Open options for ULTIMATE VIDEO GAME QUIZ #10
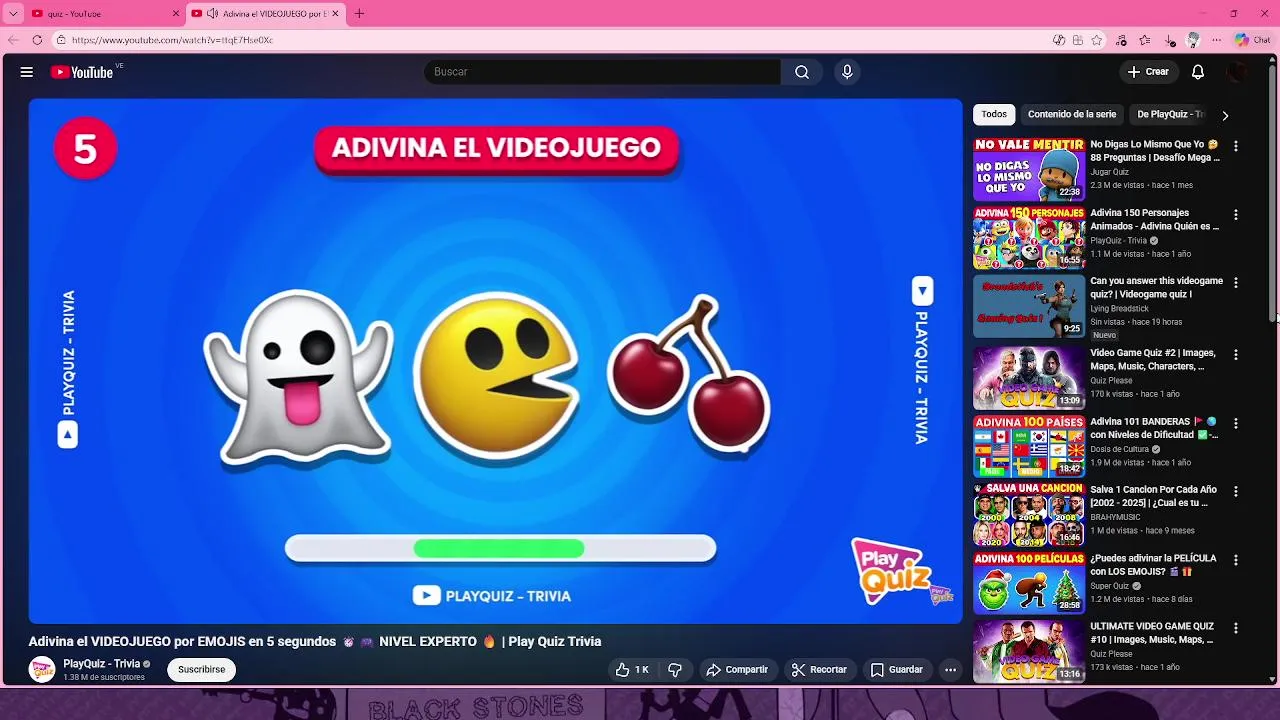This screenshot has width=1280, height=720. click(x=1236, y=629)
